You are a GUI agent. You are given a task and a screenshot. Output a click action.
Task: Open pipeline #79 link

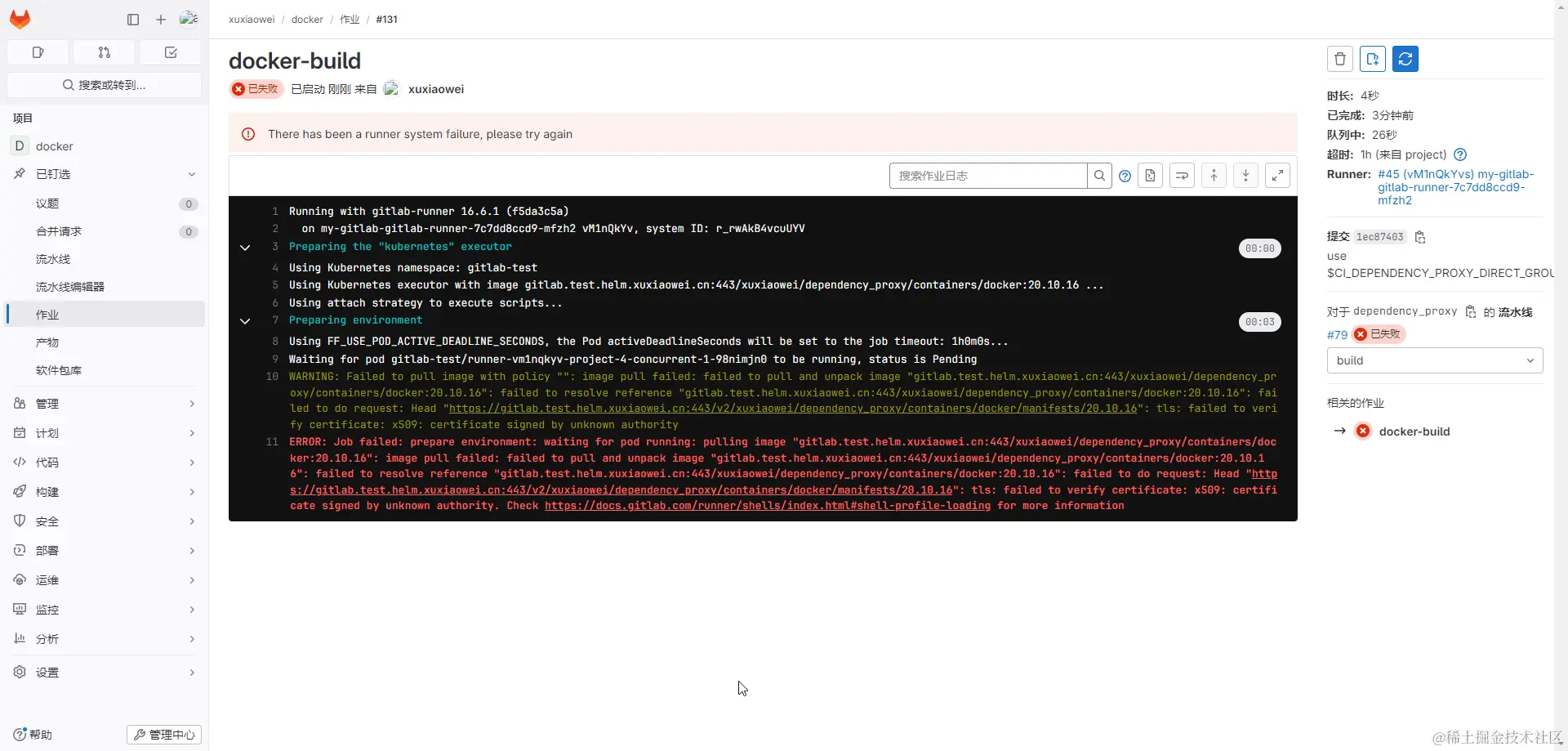1337,334
